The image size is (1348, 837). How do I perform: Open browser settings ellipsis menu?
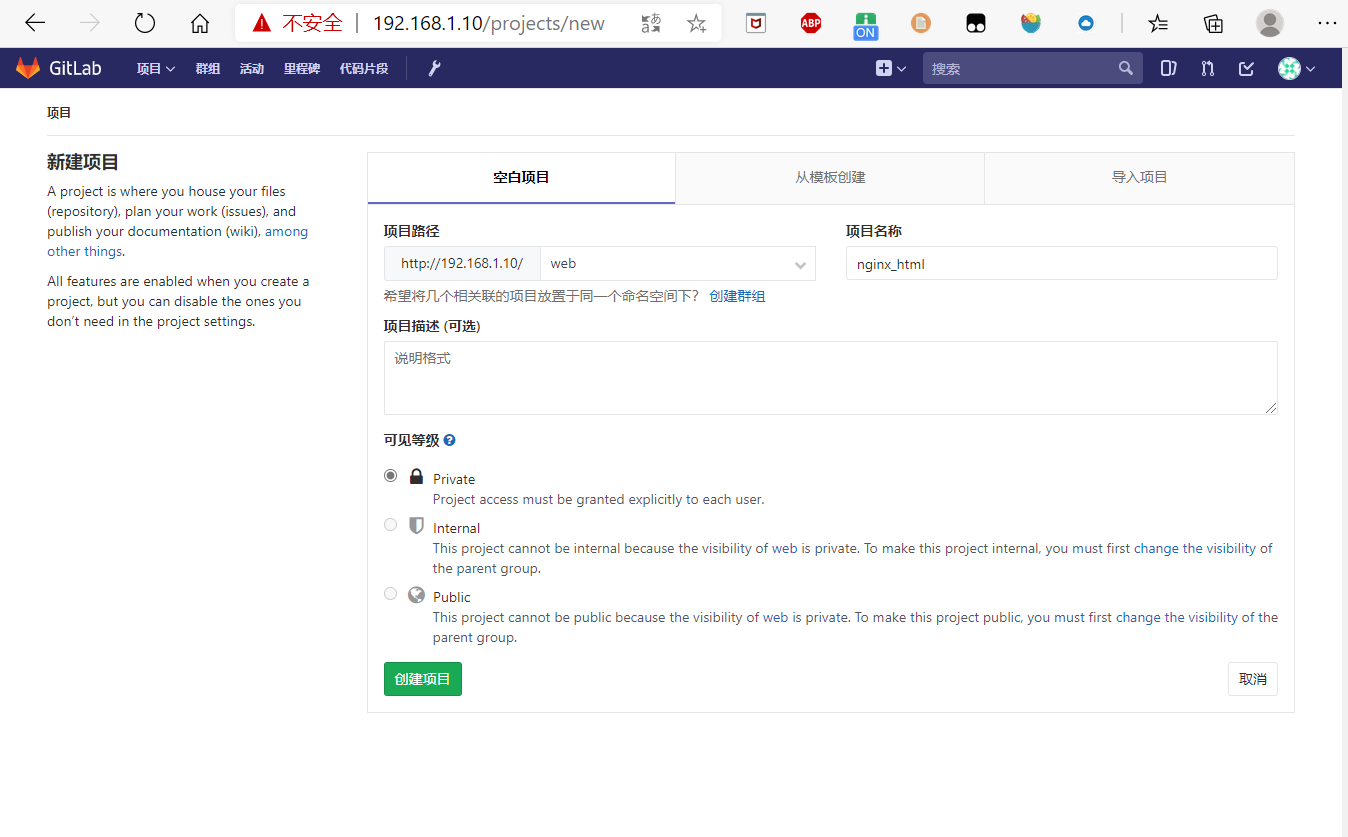click(x=1327, y=23)
